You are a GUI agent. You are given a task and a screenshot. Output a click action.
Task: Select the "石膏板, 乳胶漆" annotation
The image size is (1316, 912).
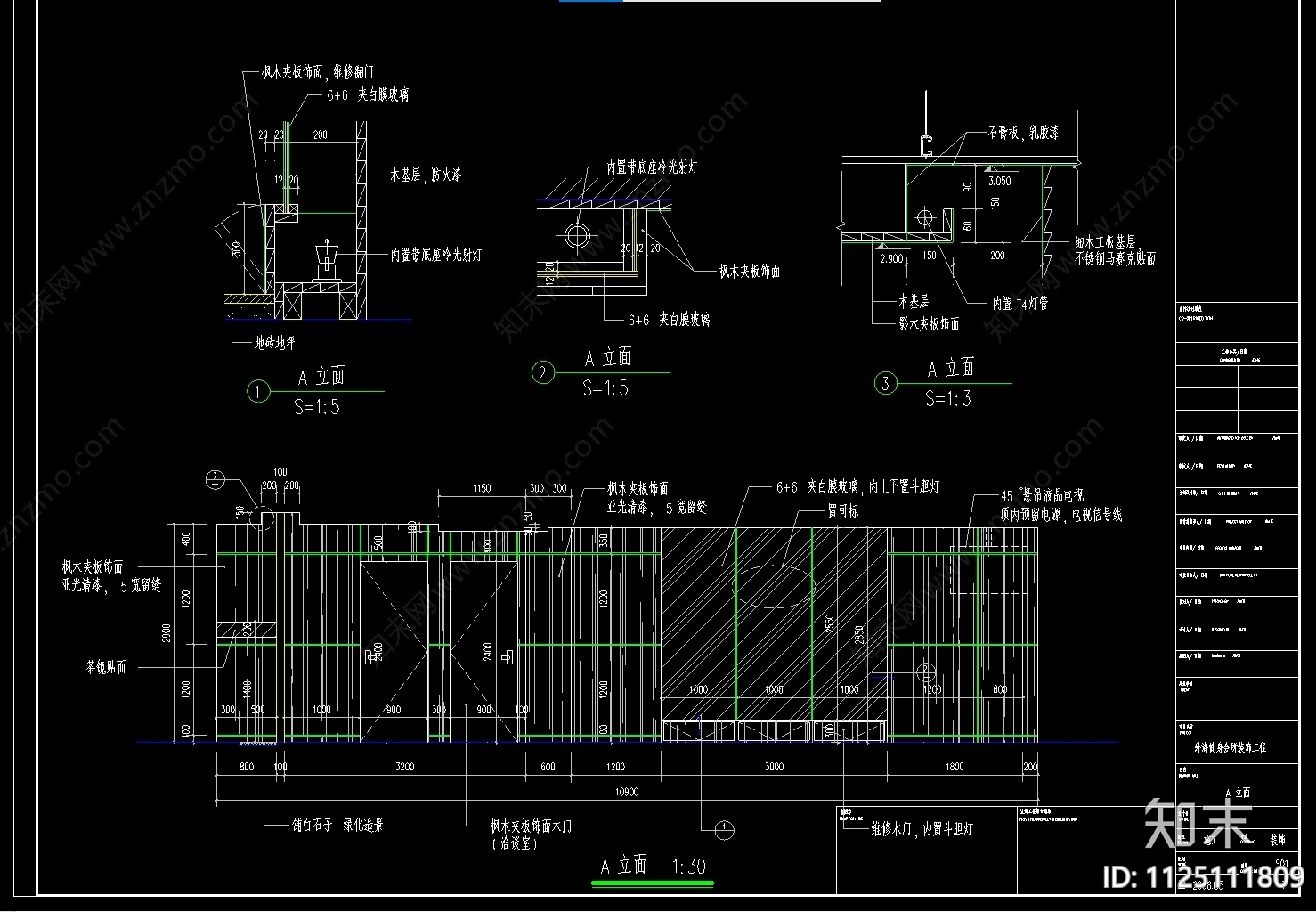tap(1024, 133)
